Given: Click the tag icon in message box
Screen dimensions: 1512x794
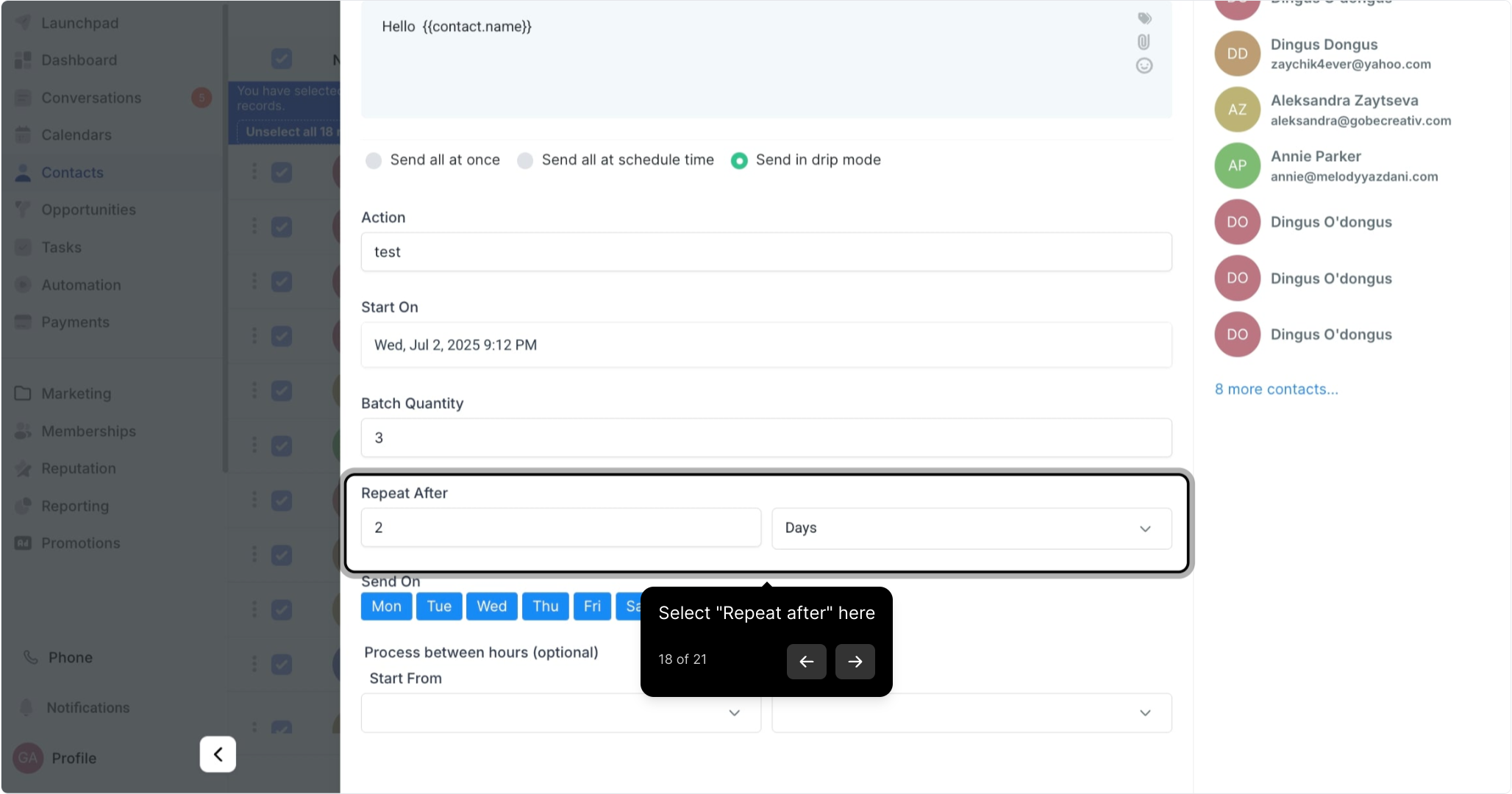Looking at the screenshot, I should click(1144, 18).
